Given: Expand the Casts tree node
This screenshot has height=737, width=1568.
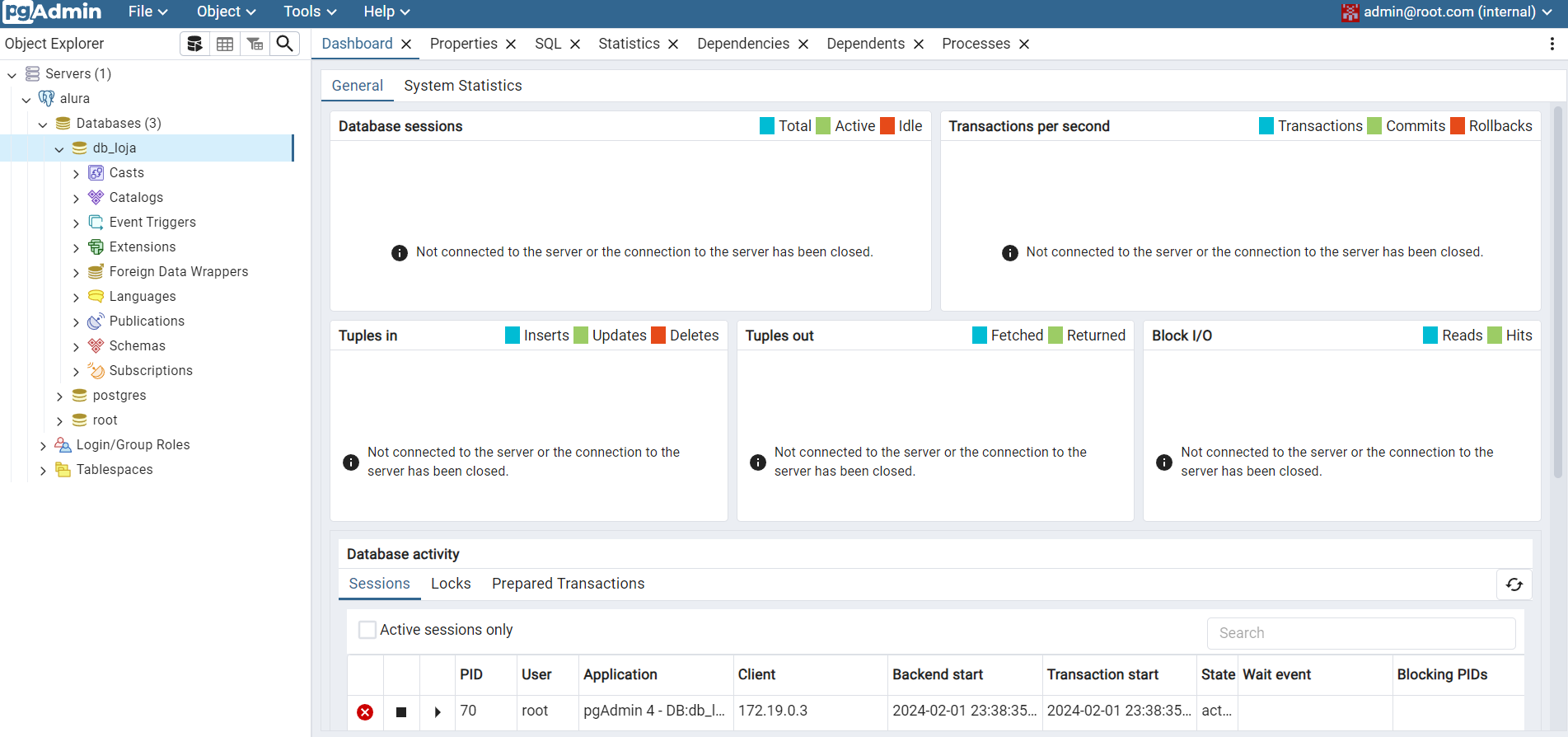Looking at the screenshot, I should pos(76,174).
